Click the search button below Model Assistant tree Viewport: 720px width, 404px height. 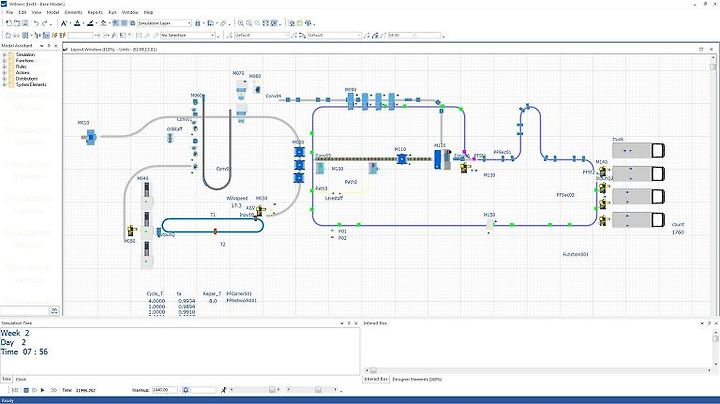(x=54, y=311)
